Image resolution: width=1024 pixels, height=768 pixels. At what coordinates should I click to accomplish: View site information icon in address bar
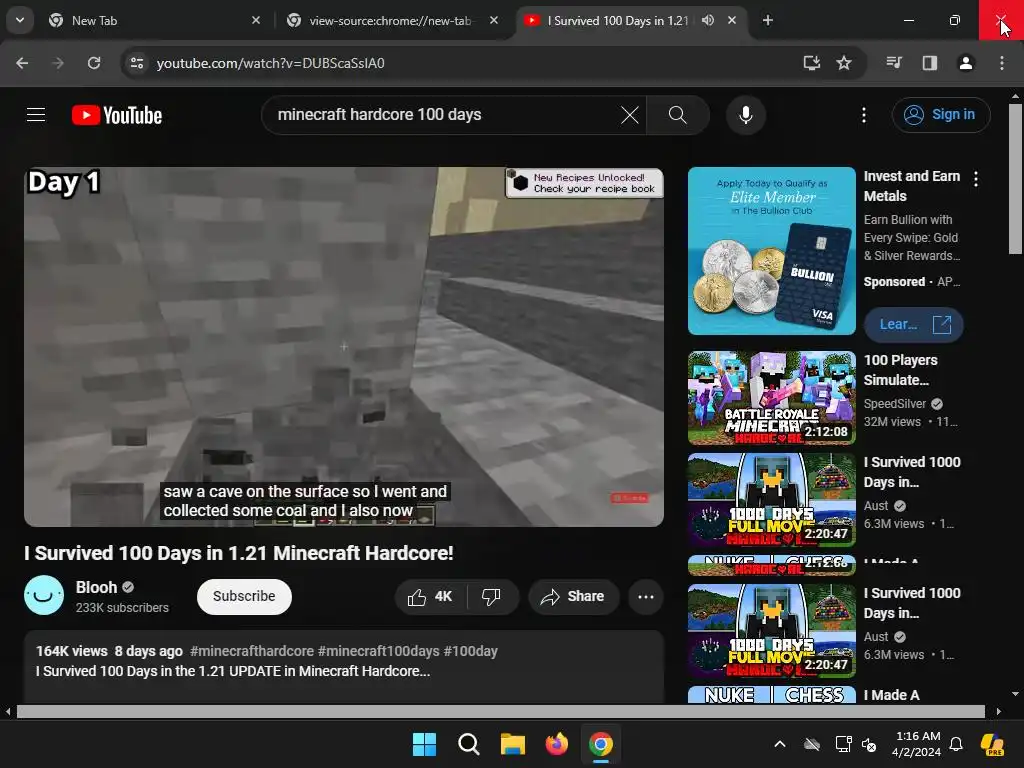[137, 63]
